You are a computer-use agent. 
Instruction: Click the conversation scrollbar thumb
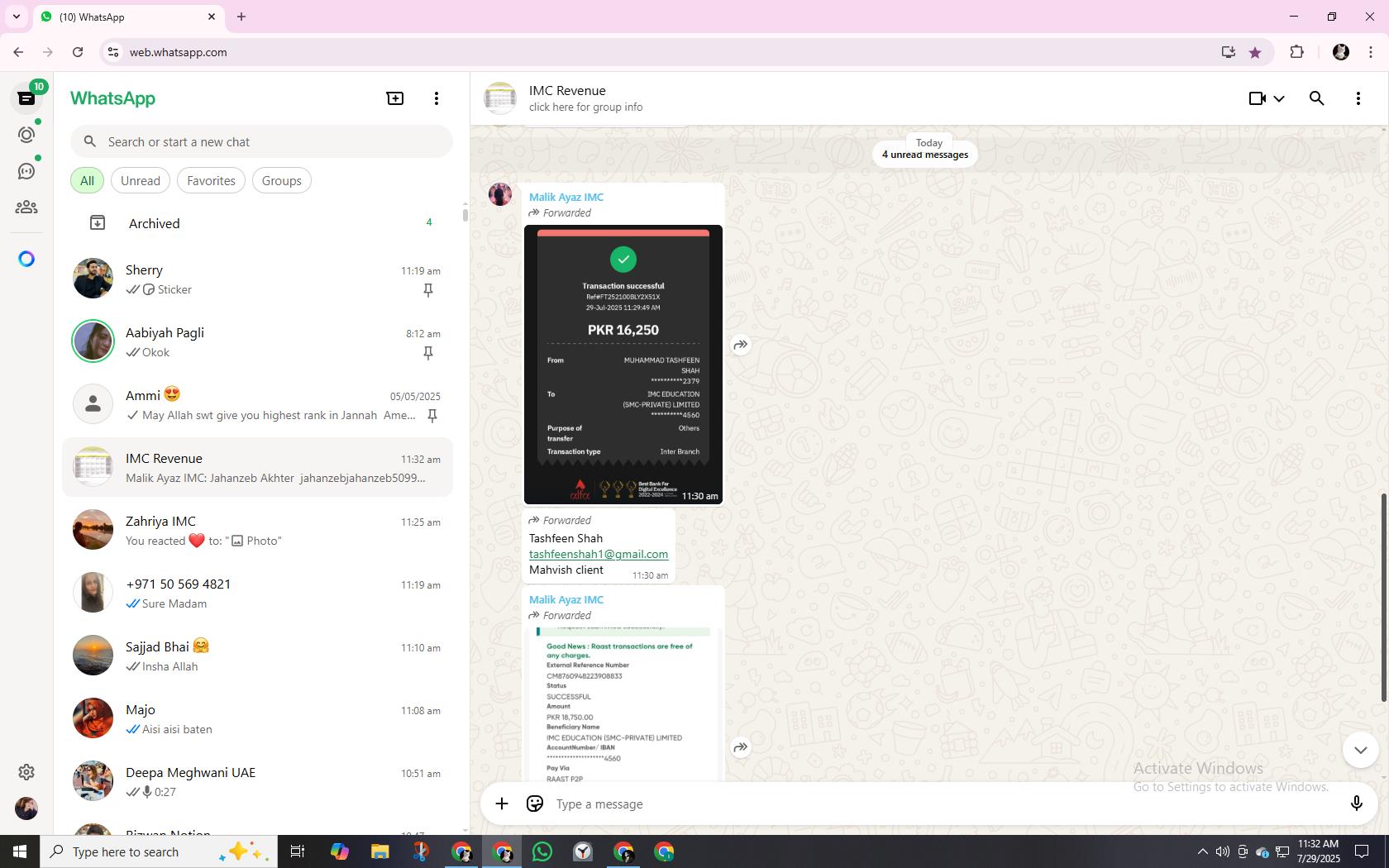(x=1384, y=598)
